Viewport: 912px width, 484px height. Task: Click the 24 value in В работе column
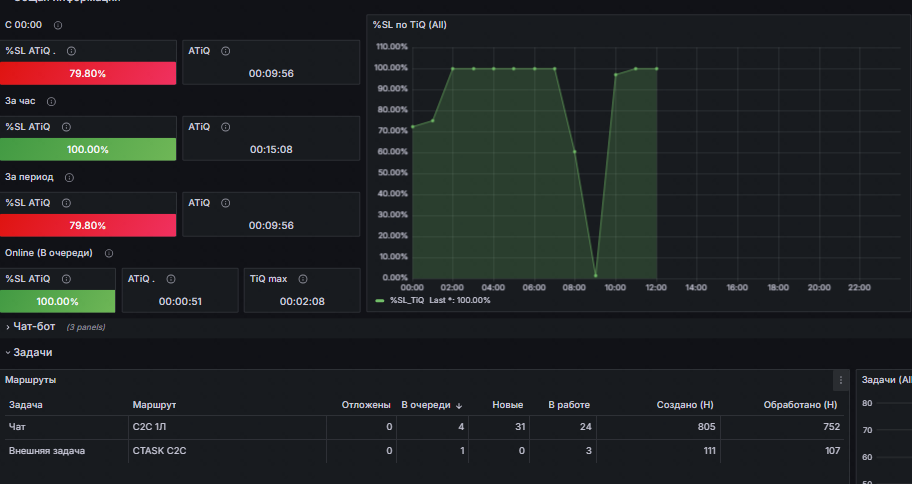(586, 427)
